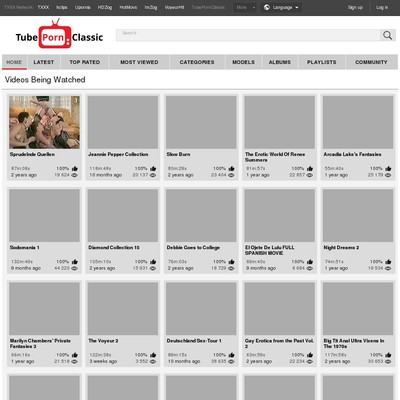This screenshot has height=400, width=400.
Task: Open Debbie Goes to College title link
Action: pos(193,248)
